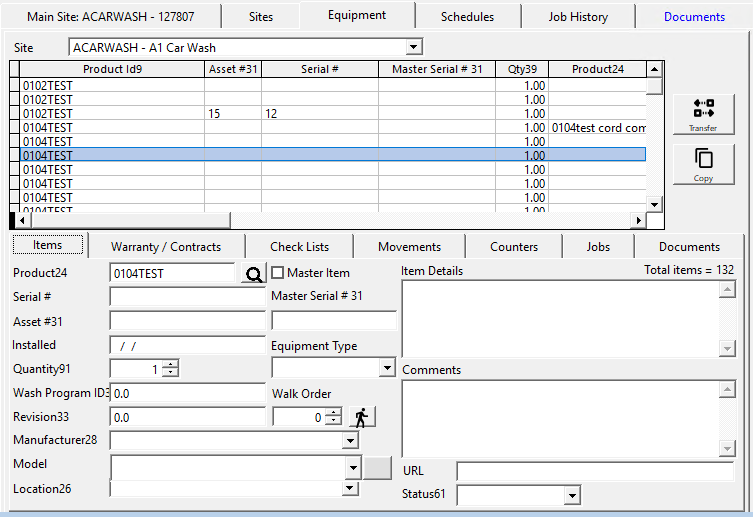Click the small button beside Model
The width and height of the screenshot is (753, 517).
(378, 467)
